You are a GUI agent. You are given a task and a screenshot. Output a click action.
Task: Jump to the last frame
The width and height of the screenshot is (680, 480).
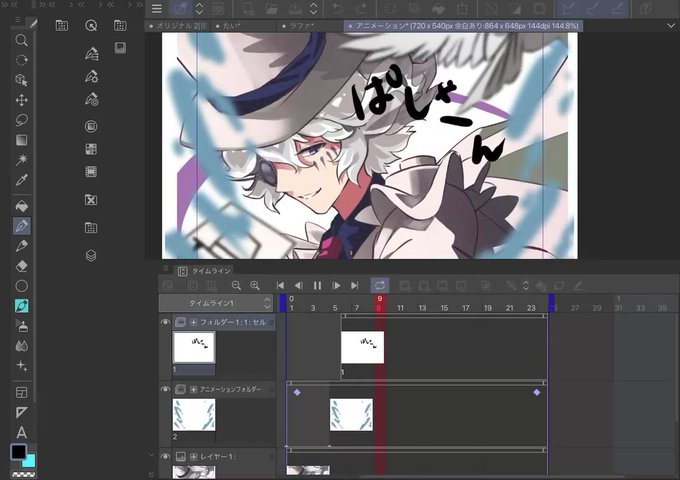355,285
